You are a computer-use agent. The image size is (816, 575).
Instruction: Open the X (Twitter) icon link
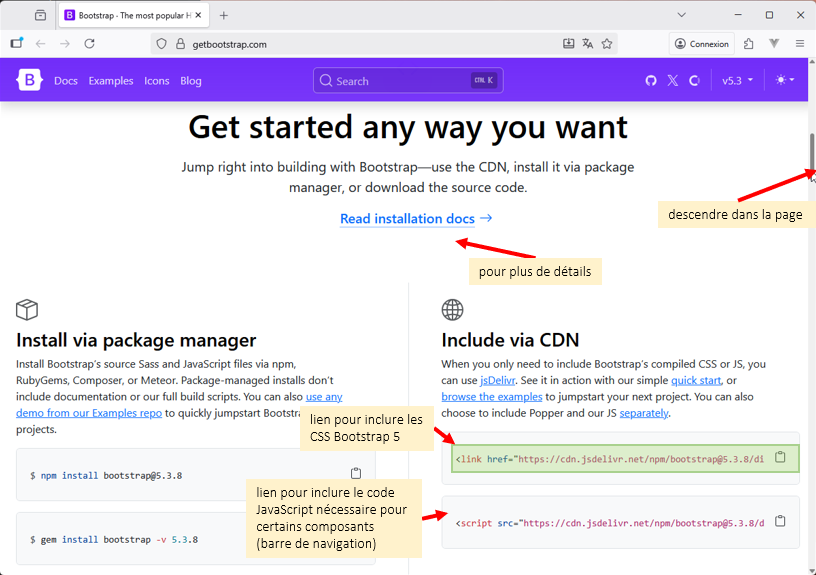point(673,80)
